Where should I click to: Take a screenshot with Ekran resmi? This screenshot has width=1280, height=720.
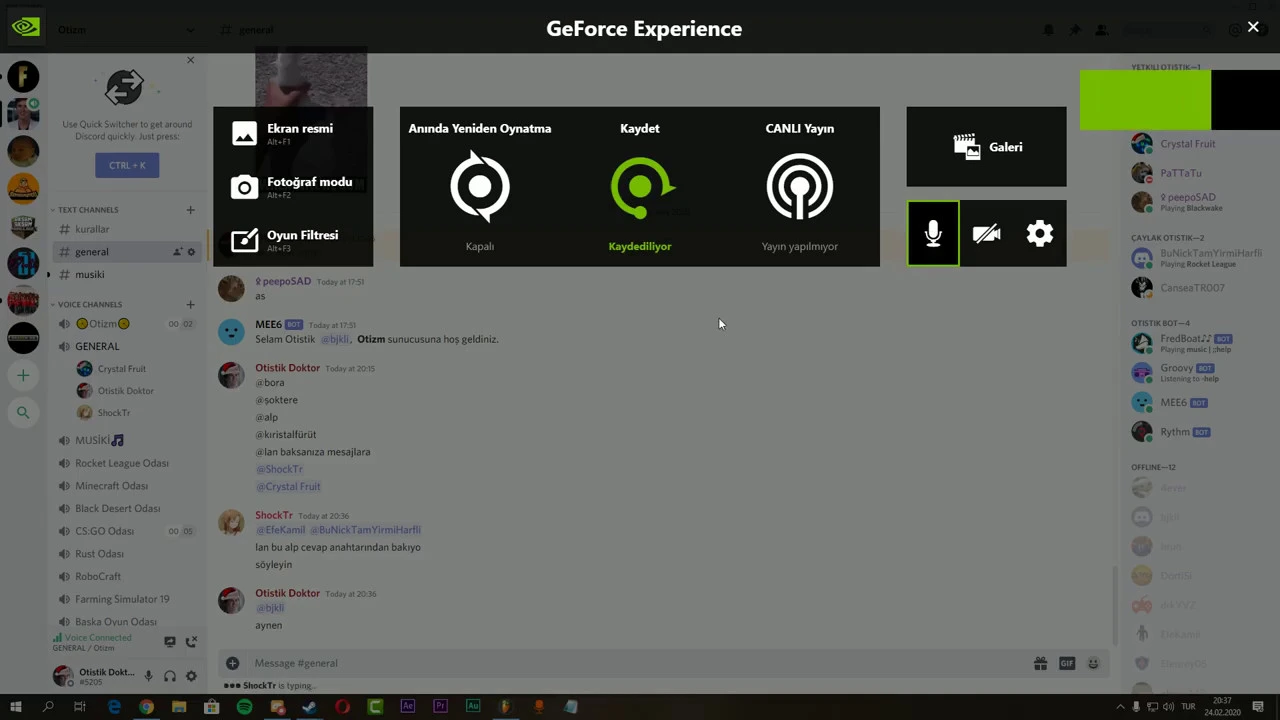pyautogui.click(x=292, y=133)
